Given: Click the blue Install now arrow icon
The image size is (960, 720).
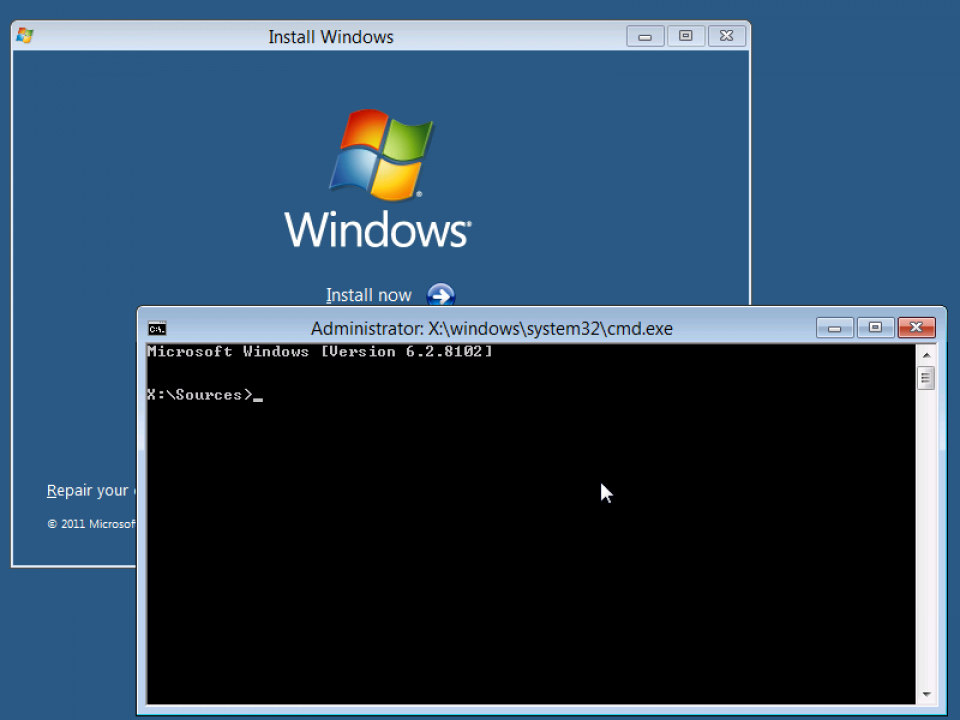Looking at the screenshot, I should (x=441, y=294).
